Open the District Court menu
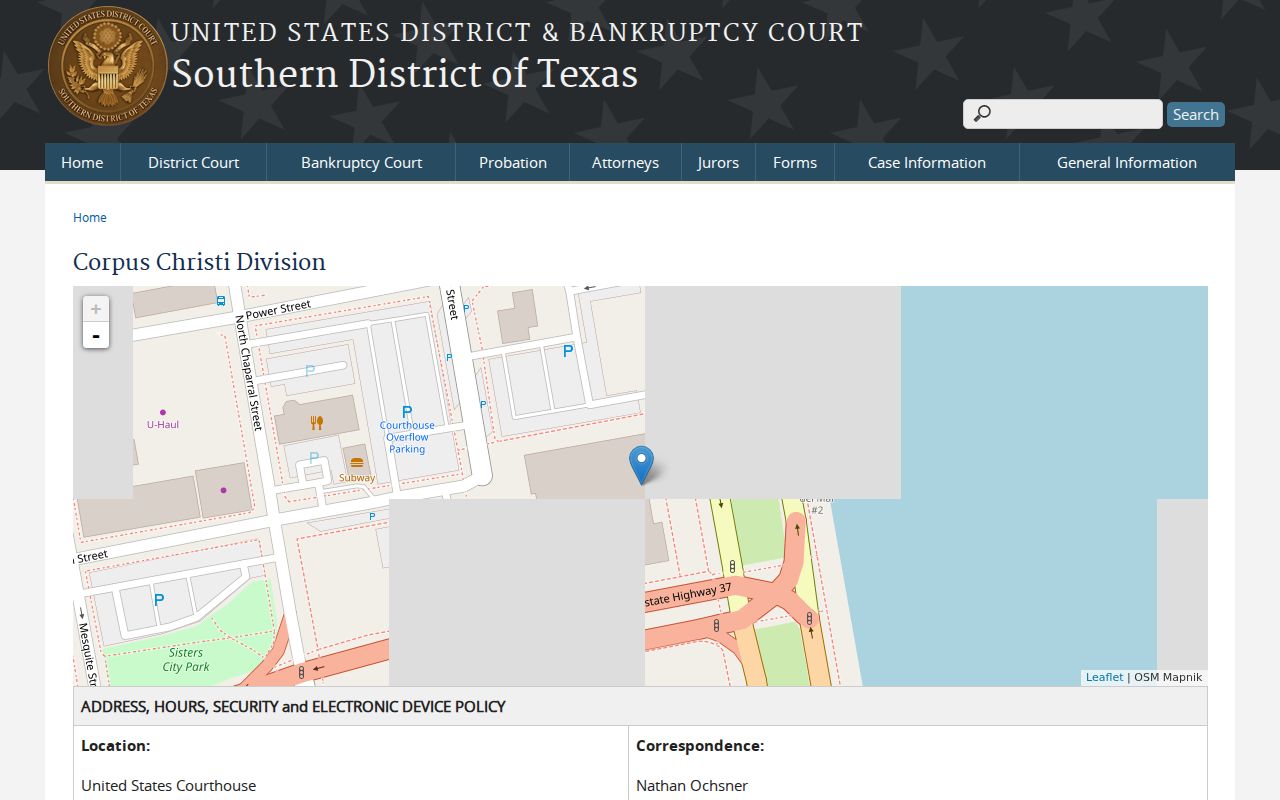 click(194, 162)
